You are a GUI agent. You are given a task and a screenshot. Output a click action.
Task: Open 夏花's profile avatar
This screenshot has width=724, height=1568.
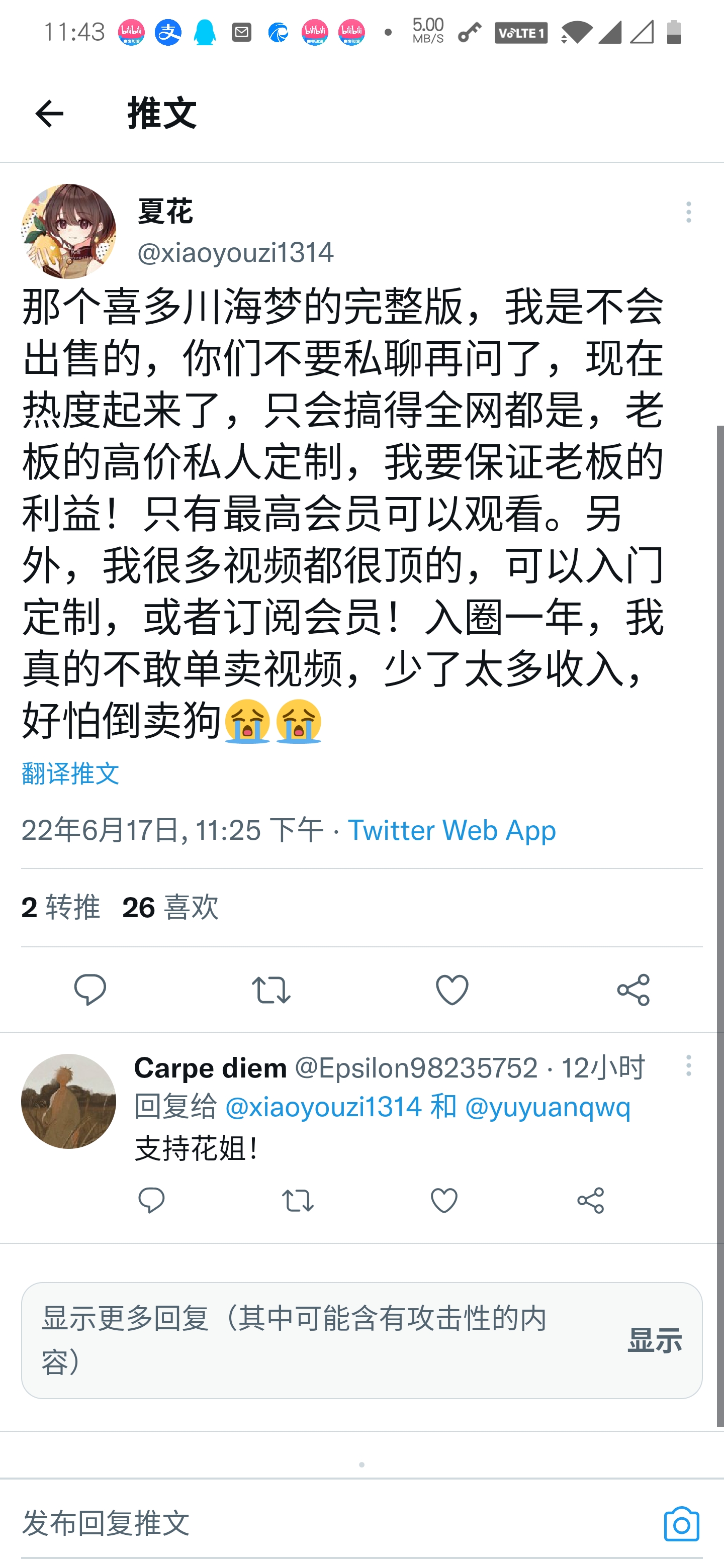tap(69, 231)
